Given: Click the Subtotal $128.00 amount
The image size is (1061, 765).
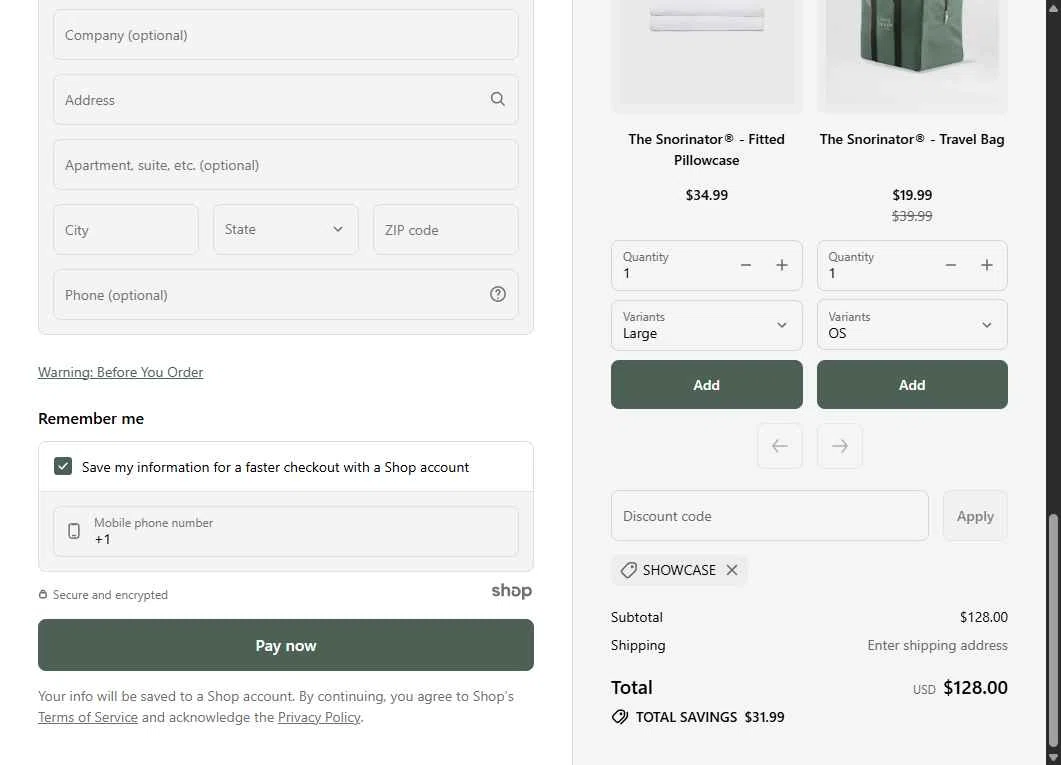Looking at the screenshot, I should (984, 617).
